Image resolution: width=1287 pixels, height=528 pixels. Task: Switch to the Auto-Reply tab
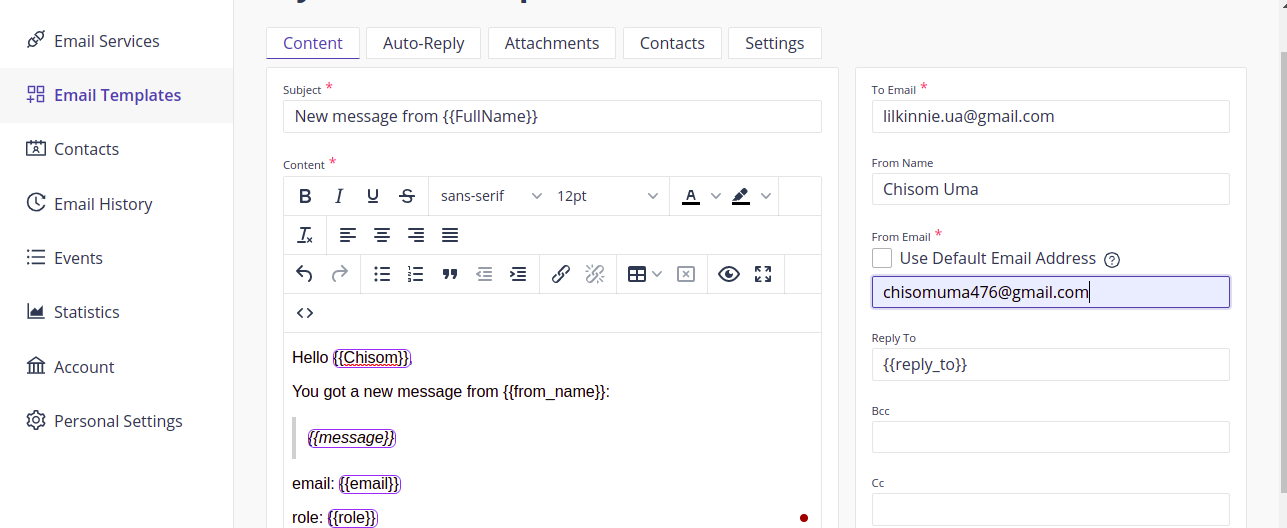(423, 43)
